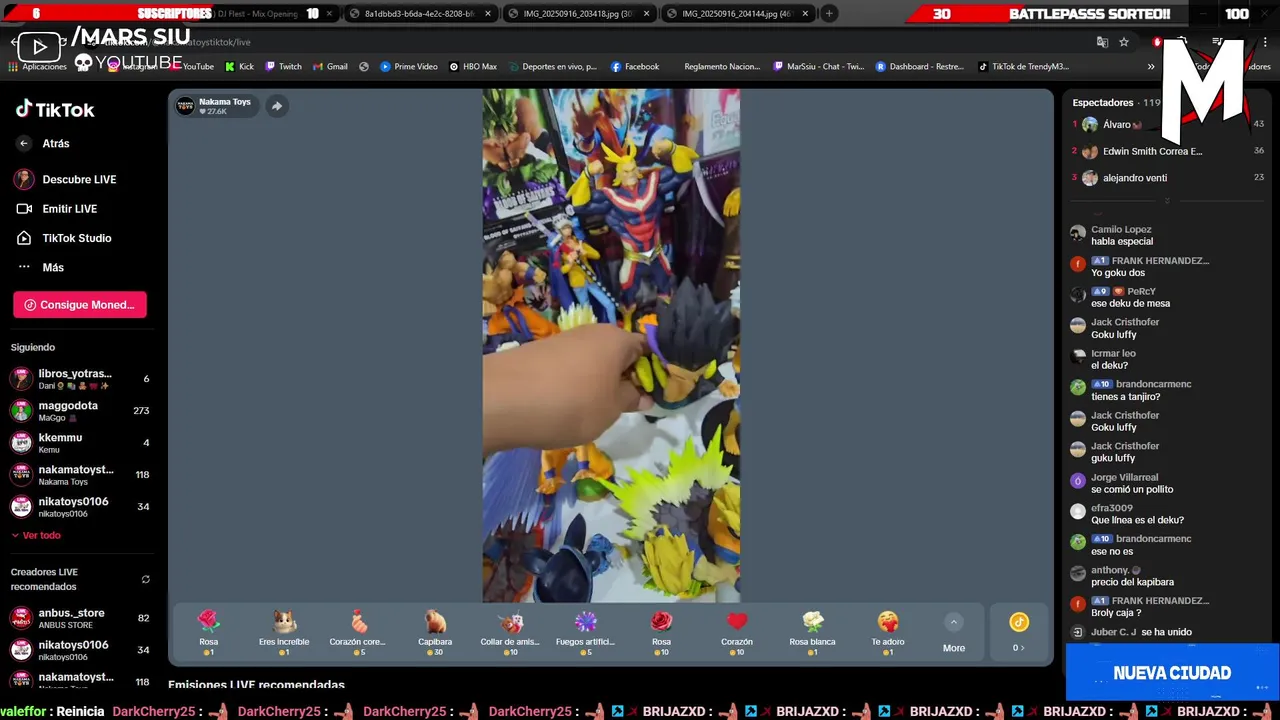The height and width of the screenshot is (720, 1280).
Task: Send the Te adoro gift
Action: (x=888, y=632)
